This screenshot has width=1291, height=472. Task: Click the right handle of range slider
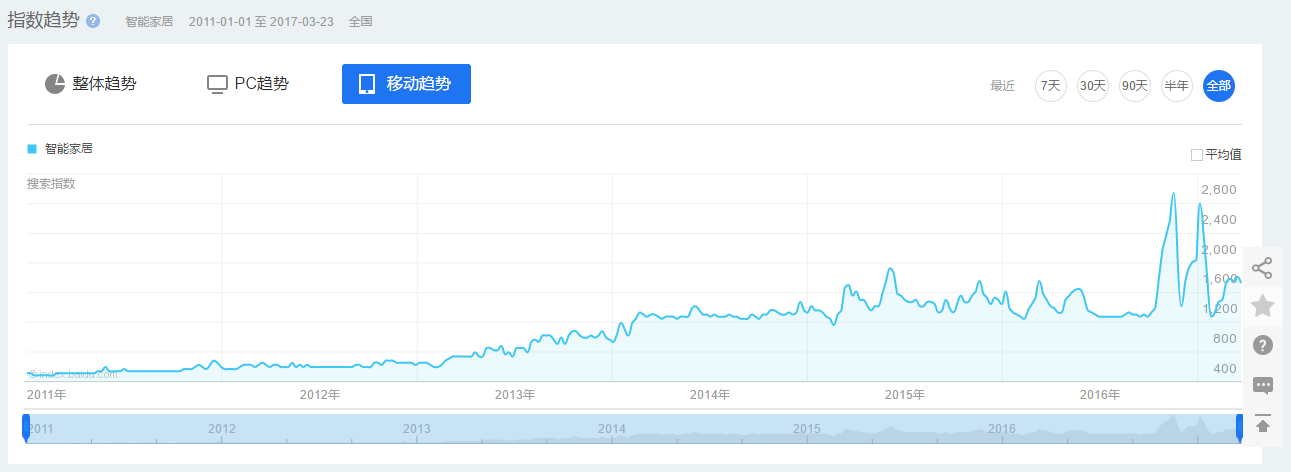(1239, 427)
